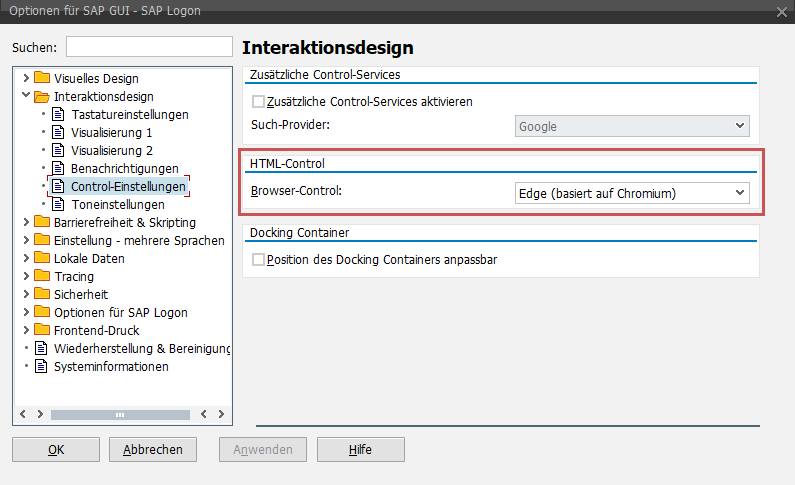Click the Sicherheit folder icon
The height and width of the screenshot is (485, 795).
point(42,294)
